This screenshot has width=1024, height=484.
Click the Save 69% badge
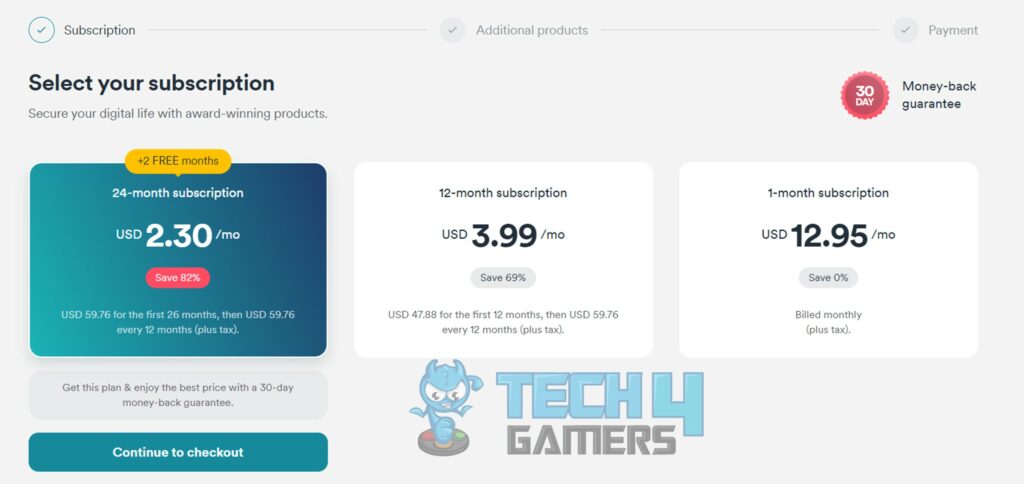(x=503, y=278)
